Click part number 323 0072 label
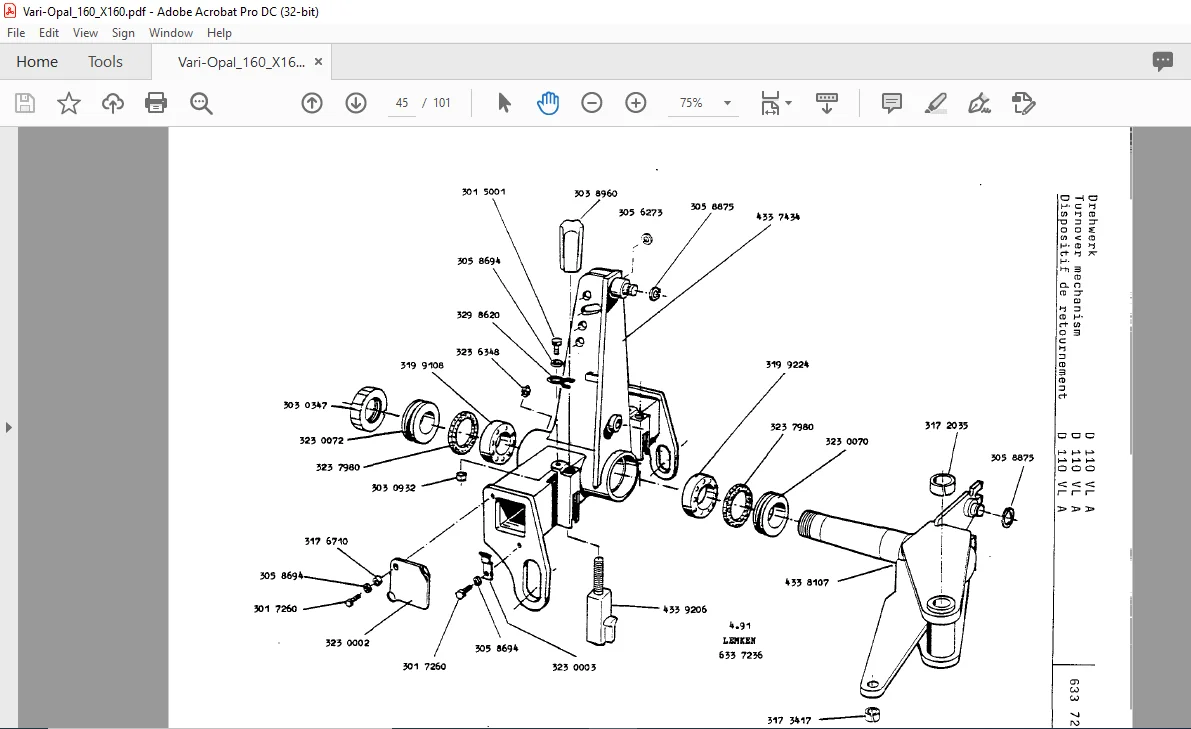The height and width of the screenshot is (729, 1191). tap(321, 440)
